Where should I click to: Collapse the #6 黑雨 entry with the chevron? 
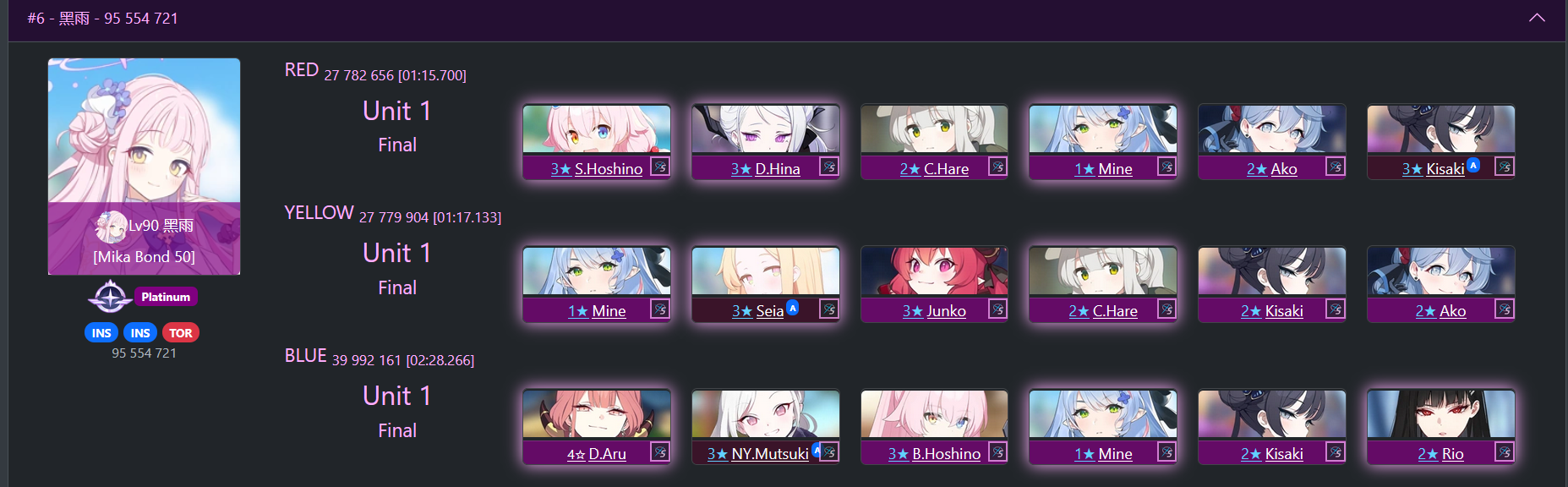tap(1537, 18)
